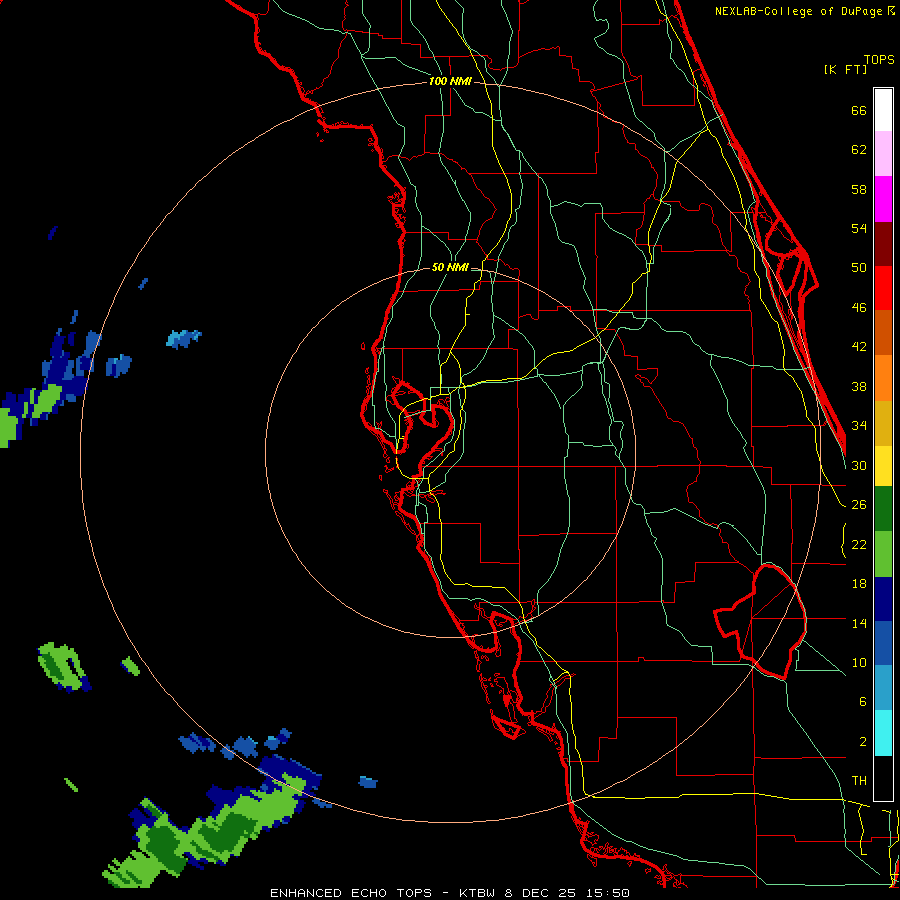Screen dimensions: 900x900
Task: Click the bright red legend swatch
Action: coord(883,288)
